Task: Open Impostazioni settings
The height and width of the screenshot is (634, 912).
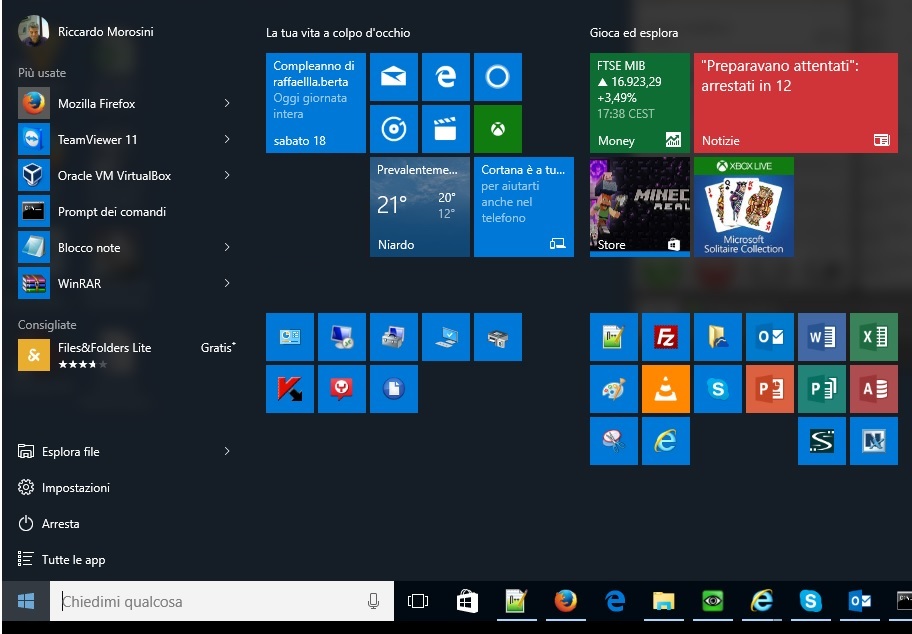Action: 64,487
